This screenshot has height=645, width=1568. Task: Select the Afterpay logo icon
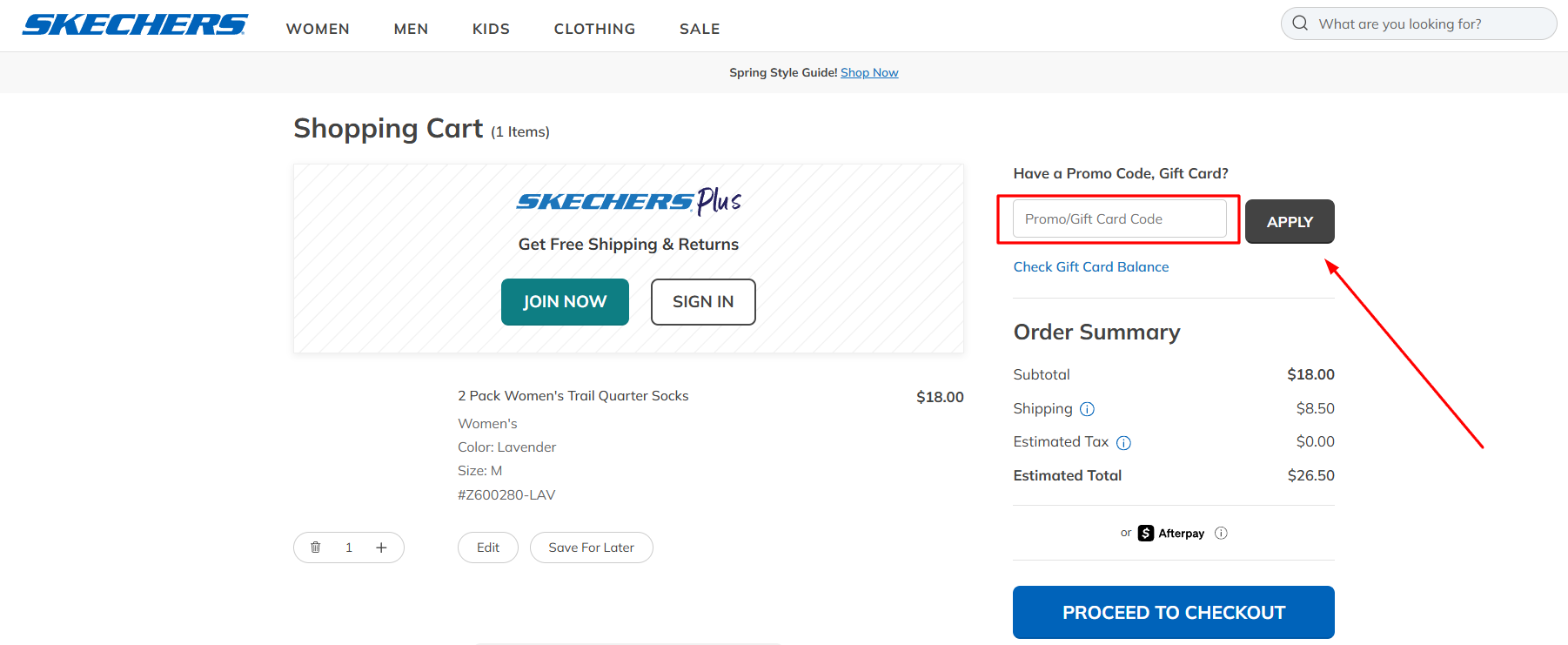click(x=1145, y=533)
